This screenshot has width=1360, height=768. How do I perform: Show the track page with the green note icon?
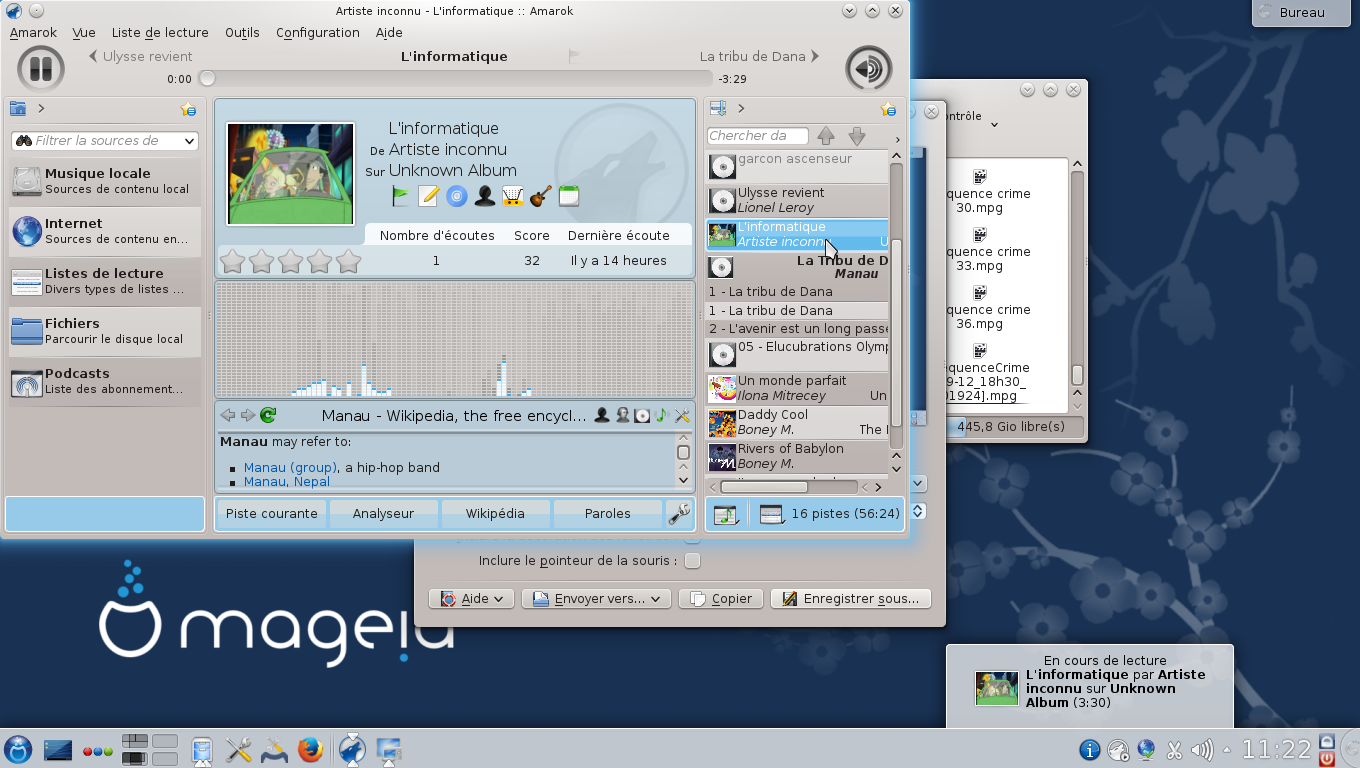pos(661,415)
